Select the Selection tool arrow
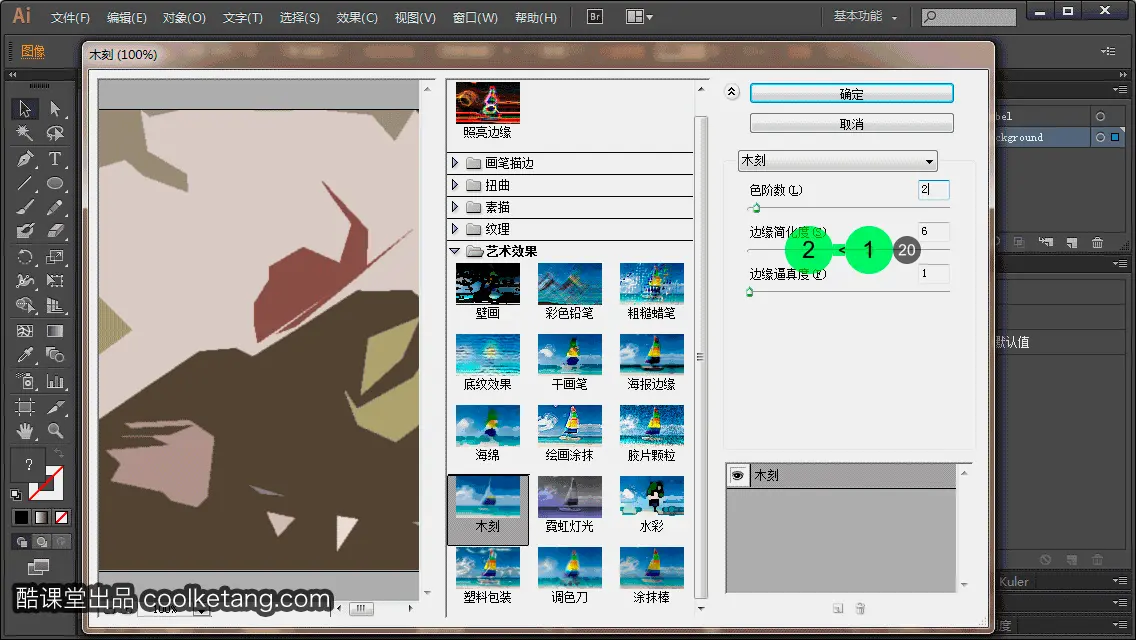Viewport: 1136px width, 640px height. click(x=25, y=109)
